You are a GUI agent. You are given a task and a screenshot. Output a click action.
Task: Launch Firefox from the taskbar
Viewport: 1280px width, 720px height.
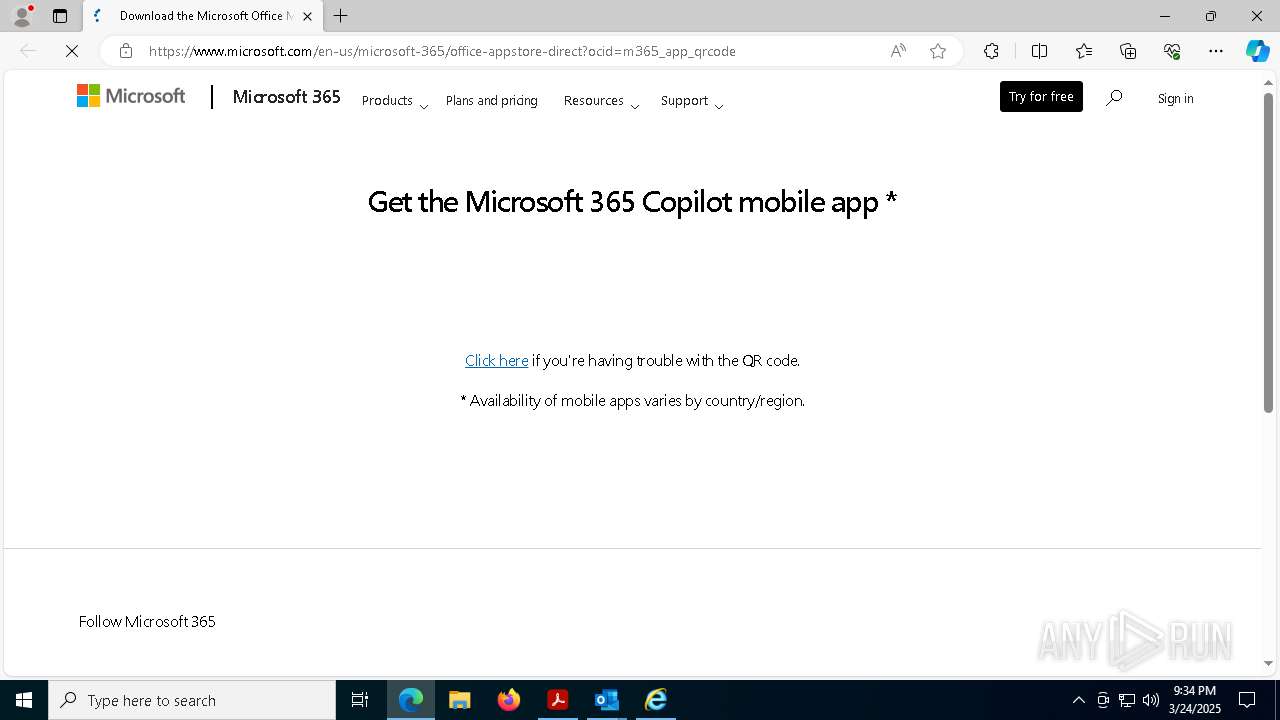coord(509,700)
